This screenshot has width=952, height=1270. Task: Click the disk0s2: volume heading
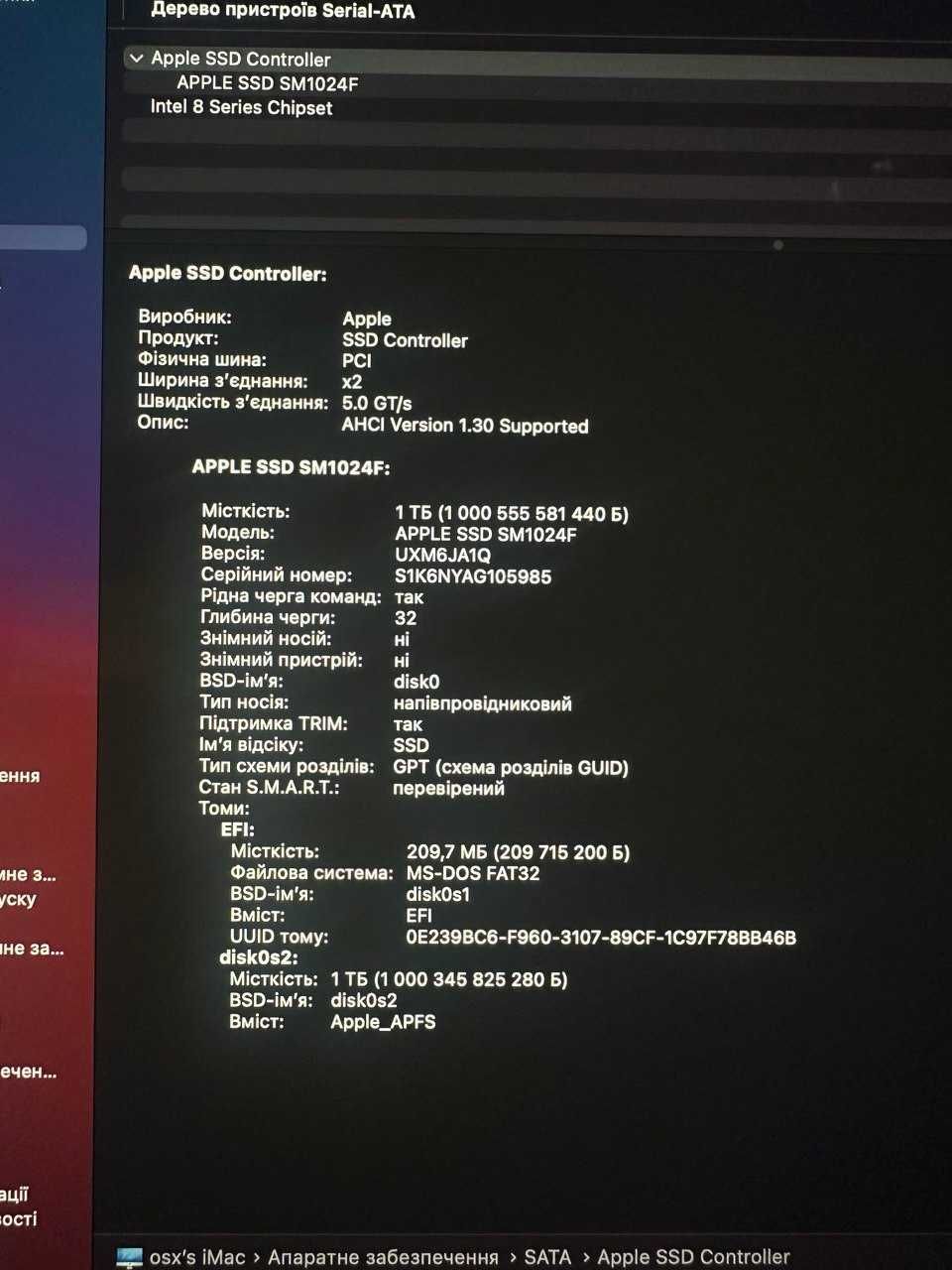pos(259,957)
